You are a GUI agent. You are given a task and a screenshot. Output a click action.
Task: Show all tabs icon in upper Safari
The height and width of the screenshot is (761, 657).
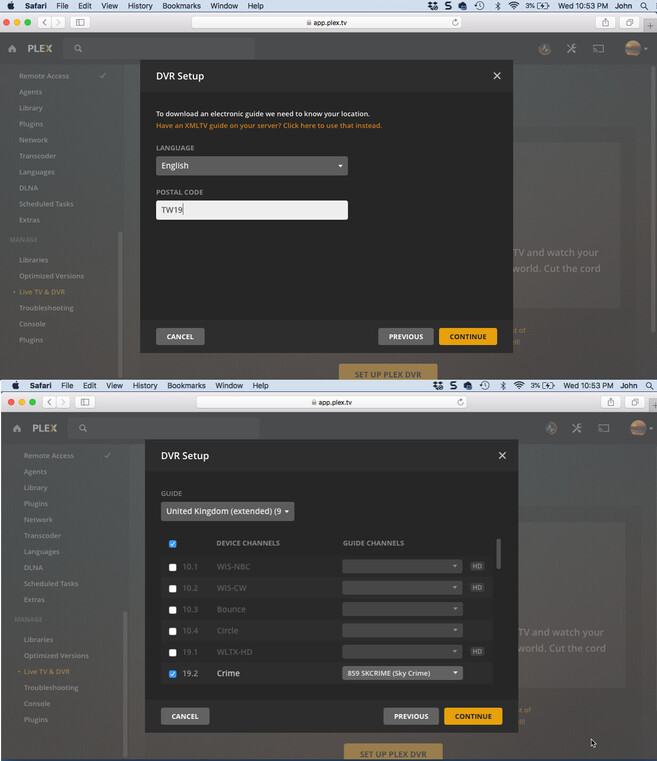pos(629,22)
